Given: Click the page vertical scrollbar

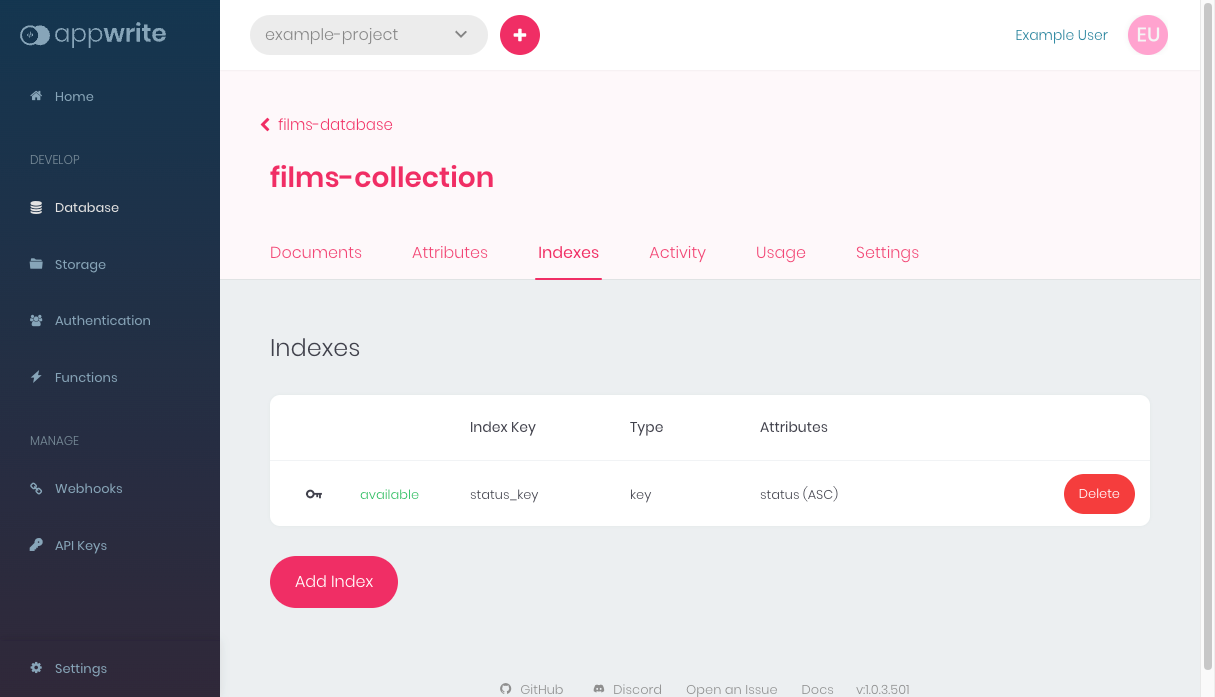Looking at the screenshot, I should (x=1207, y=340).
